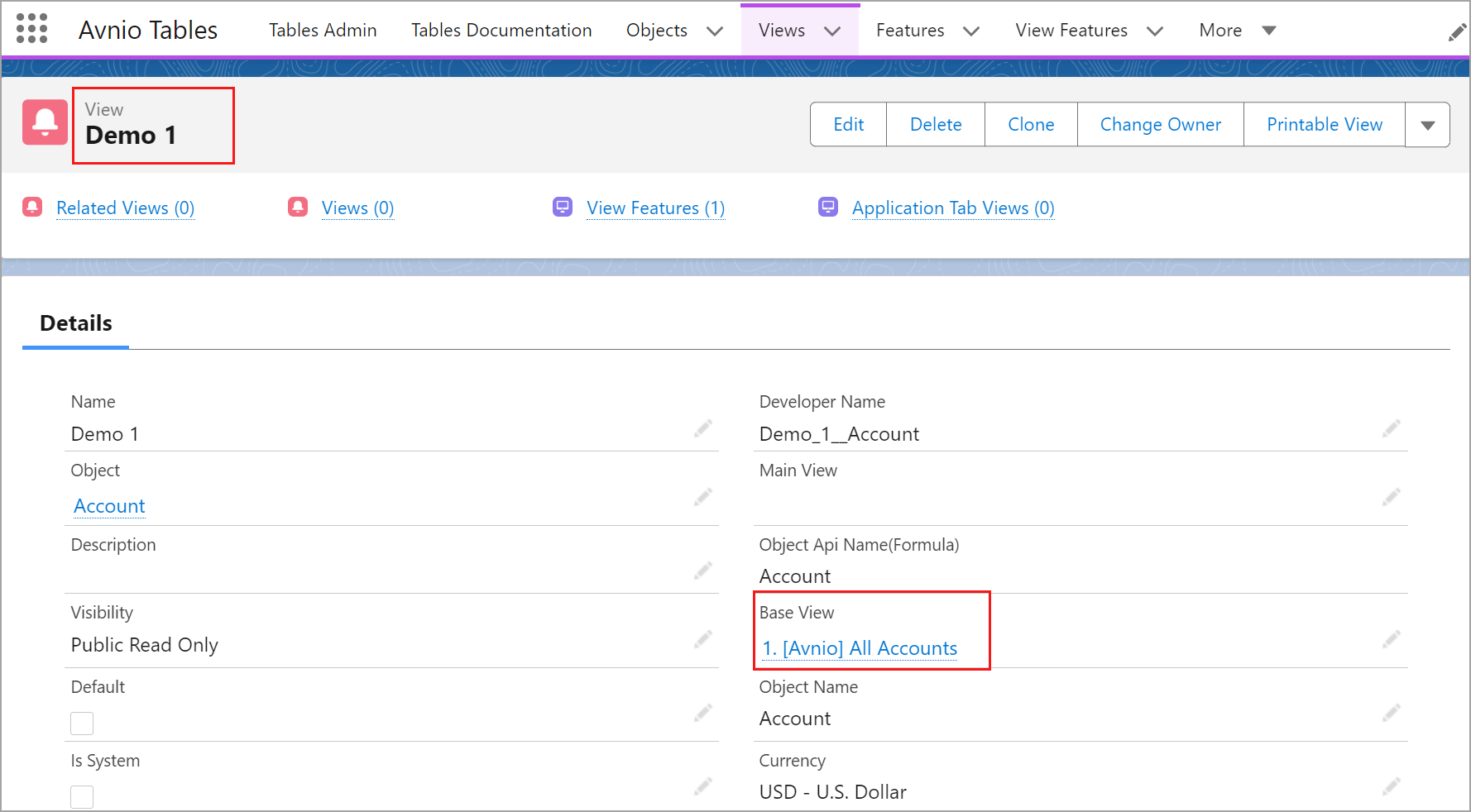Click the edit pencil for Visibility field
Screen dimensions: 1471x812
tap(702, 639)
